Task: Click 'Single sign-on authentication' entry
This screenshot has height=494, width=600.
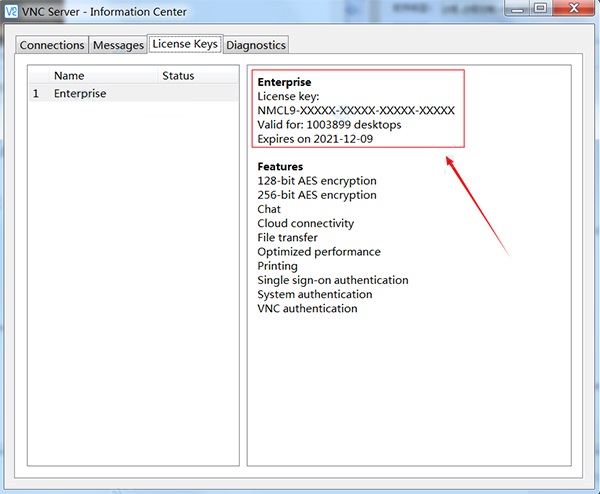Action: 333,280
